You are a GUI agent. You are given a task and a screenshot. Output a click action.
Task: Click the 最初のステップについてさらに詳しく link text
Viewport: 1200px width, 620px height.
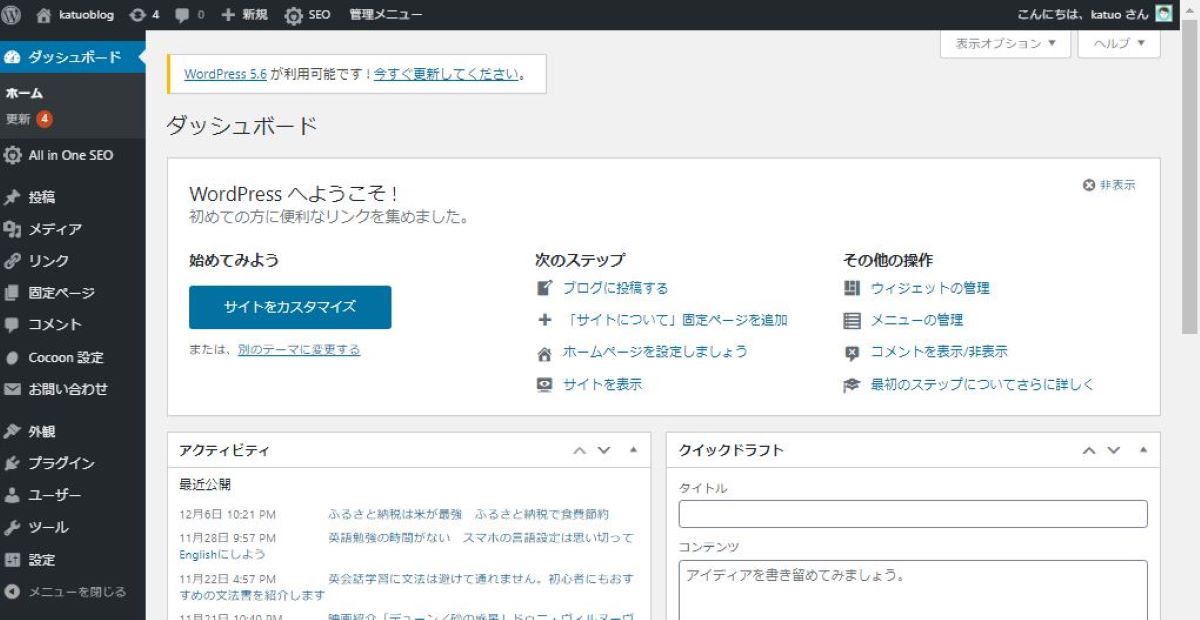tap(983, 384)
